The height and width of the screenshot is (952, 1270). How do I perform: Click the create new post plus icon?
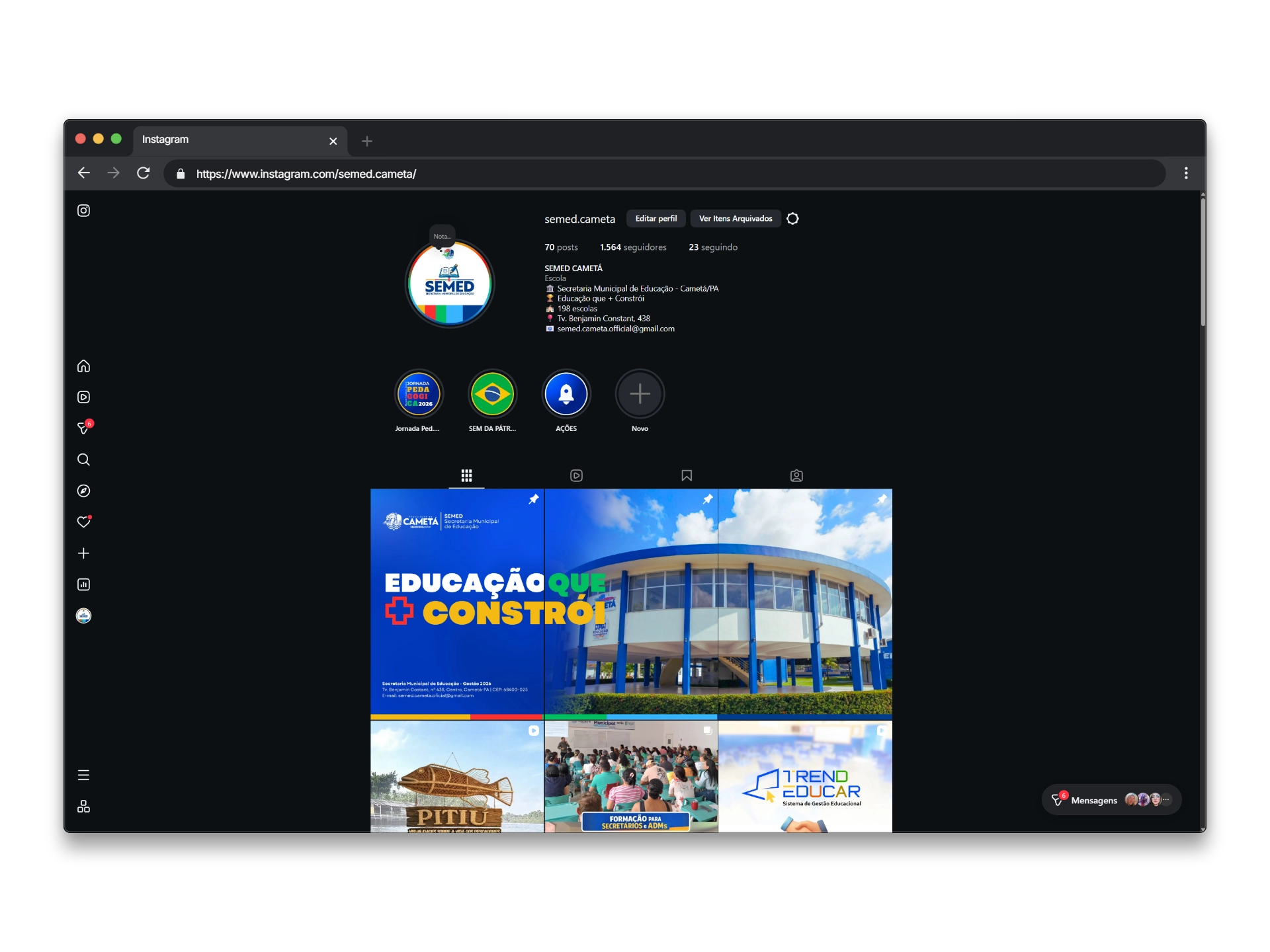83,553
